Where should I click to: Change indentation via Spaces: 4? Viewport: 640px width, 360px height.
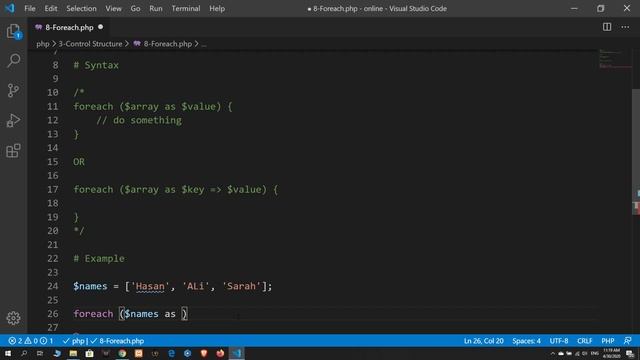click(526, 340)
